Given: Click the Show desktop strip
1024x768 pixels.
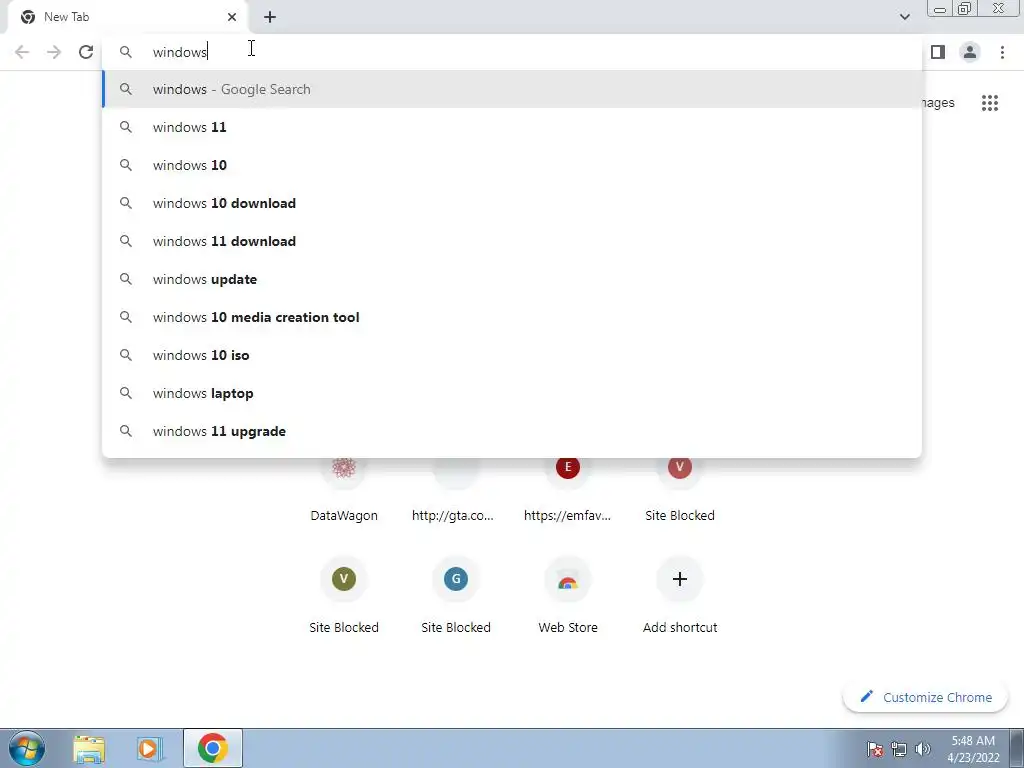Looking at the screenshot, I should [x=1017, y=748].
